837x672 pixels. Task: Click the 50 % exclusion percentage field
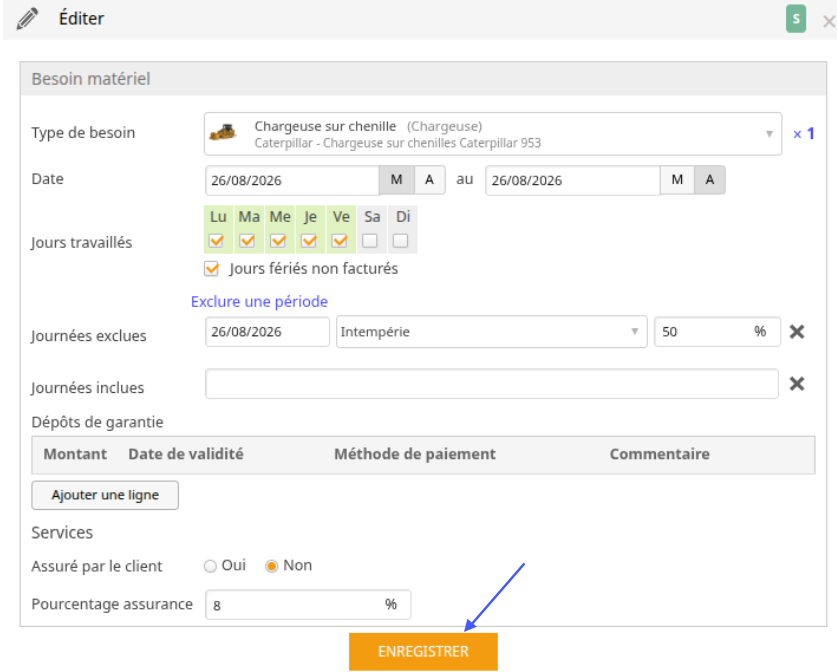pos(717,332)
